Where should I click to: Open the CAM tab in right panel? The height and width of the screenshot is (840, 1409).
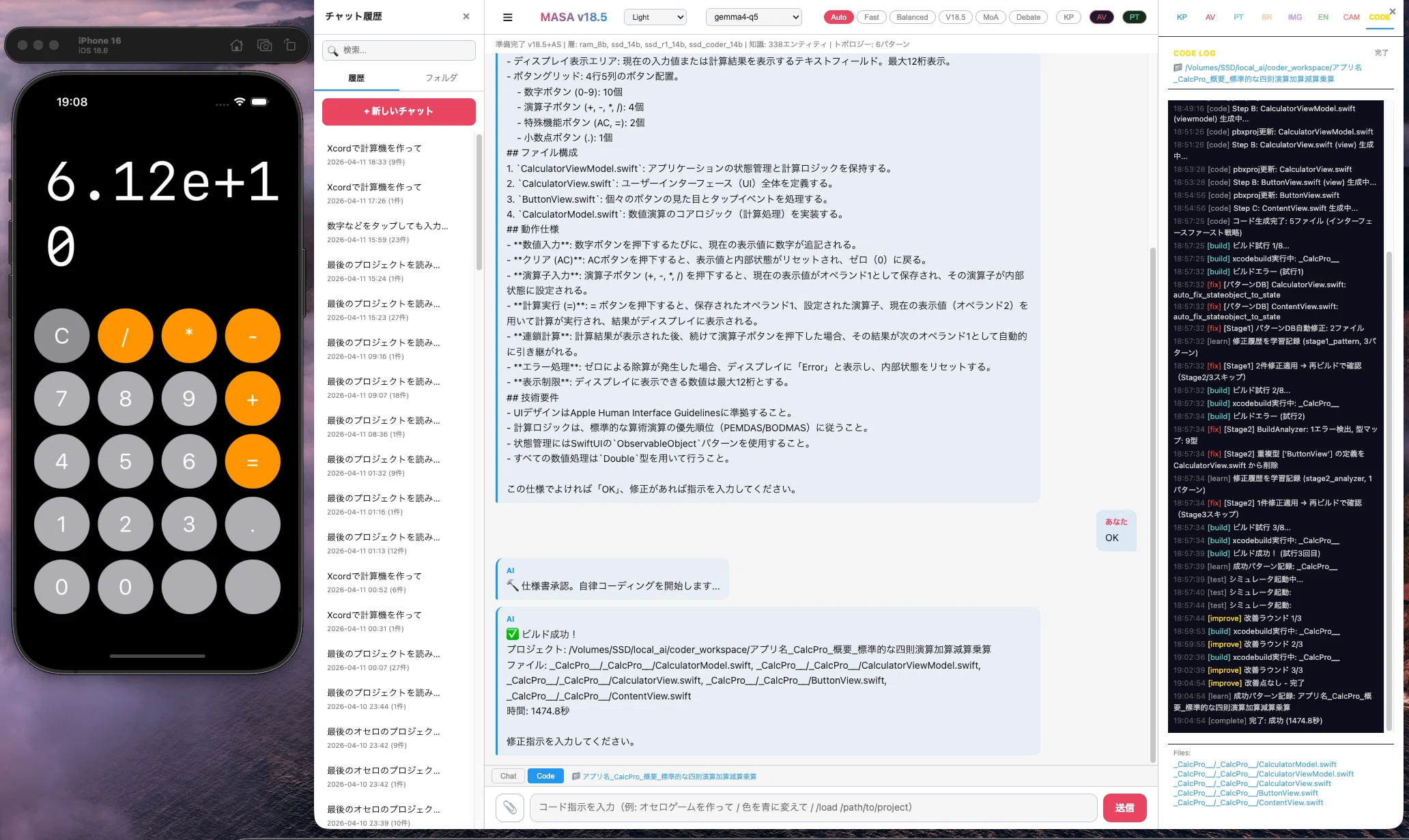pyautogui.click(x=1352, y=17)
